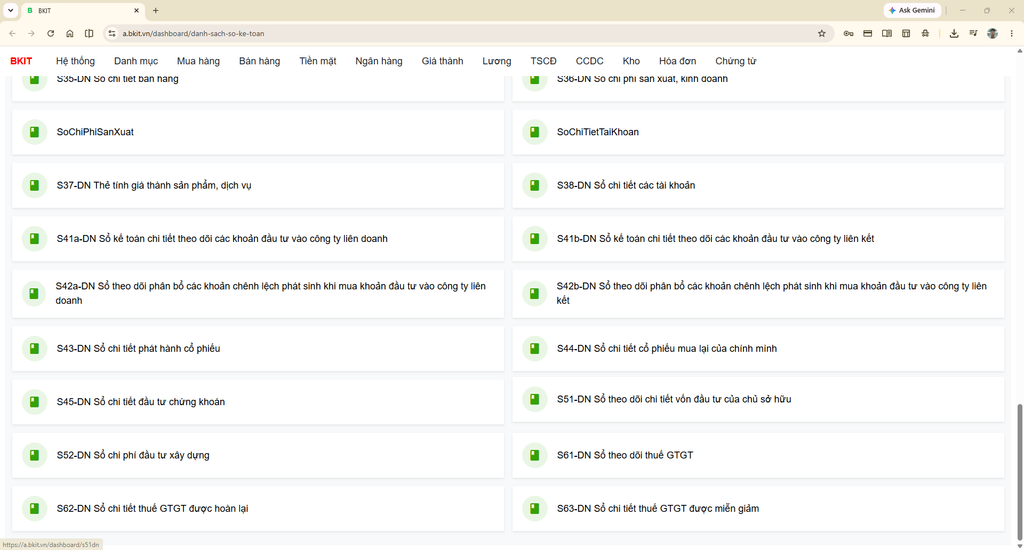Click the book icon next to S42b-DN

point(535,293)
